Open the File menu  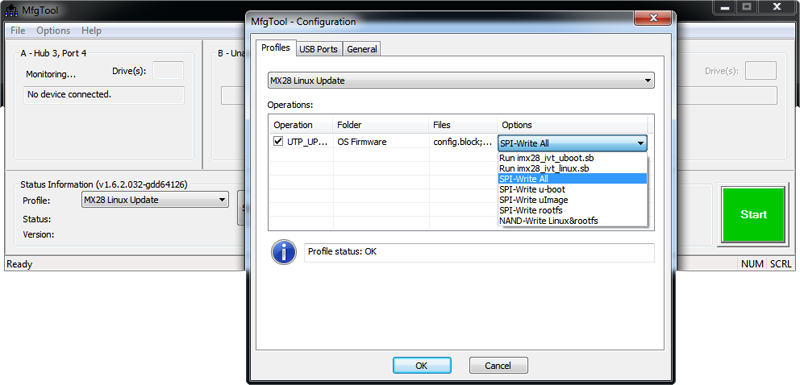18,31
